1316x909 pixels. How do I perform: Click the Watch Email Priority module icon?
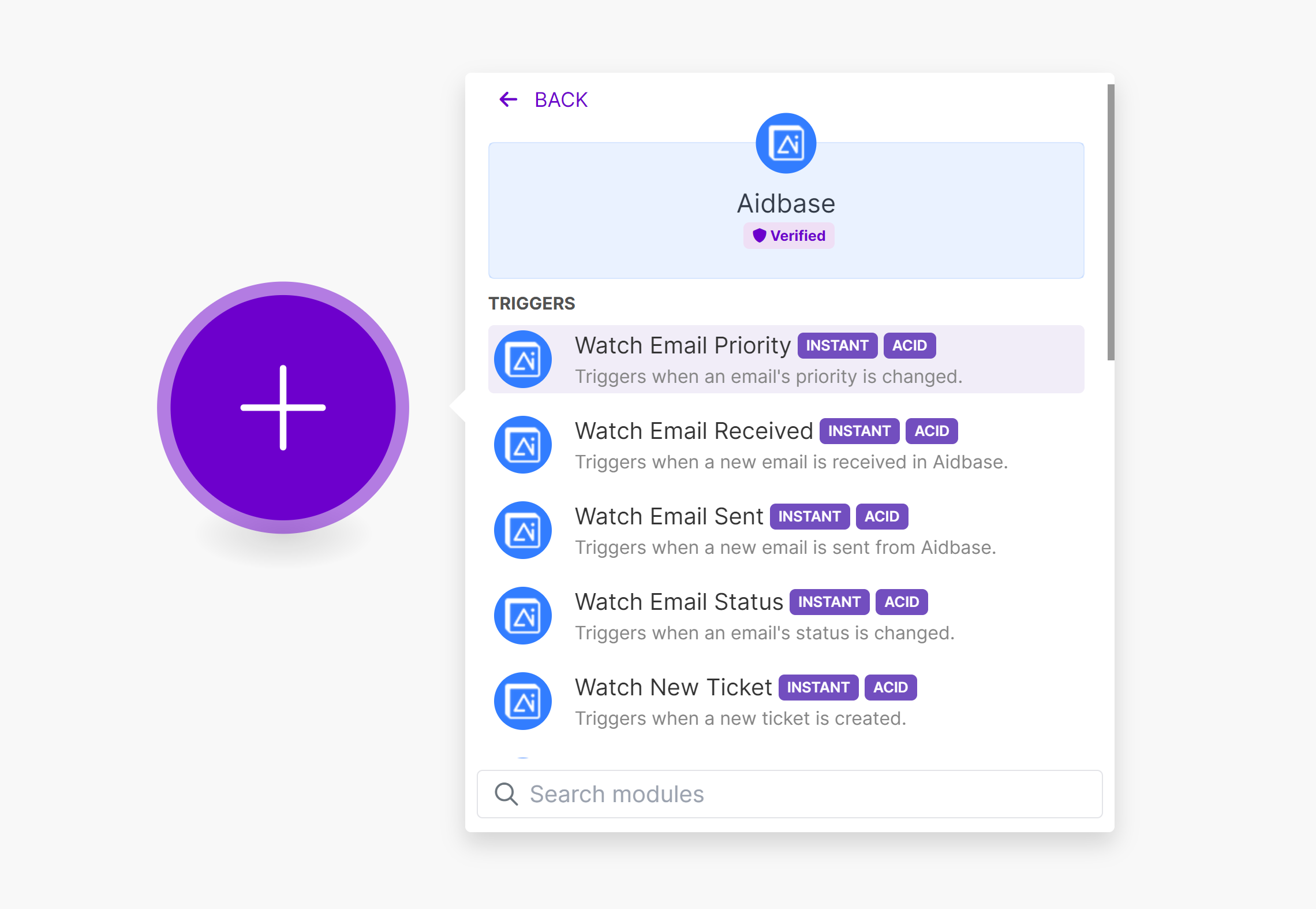pyautogui.click(x=523, y=359)
